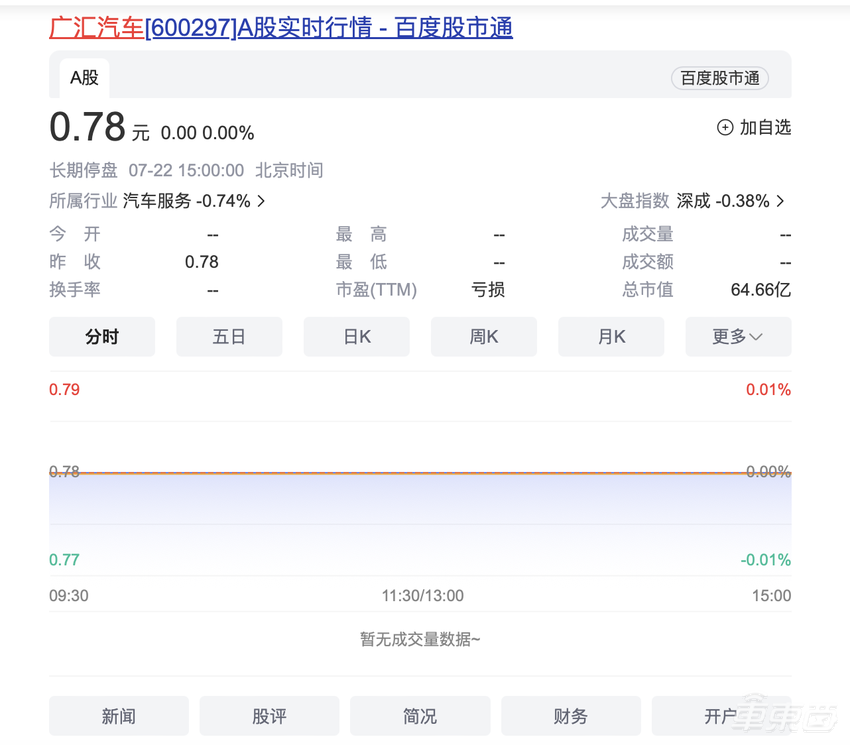Select the A股 tab

pos(84,77)
